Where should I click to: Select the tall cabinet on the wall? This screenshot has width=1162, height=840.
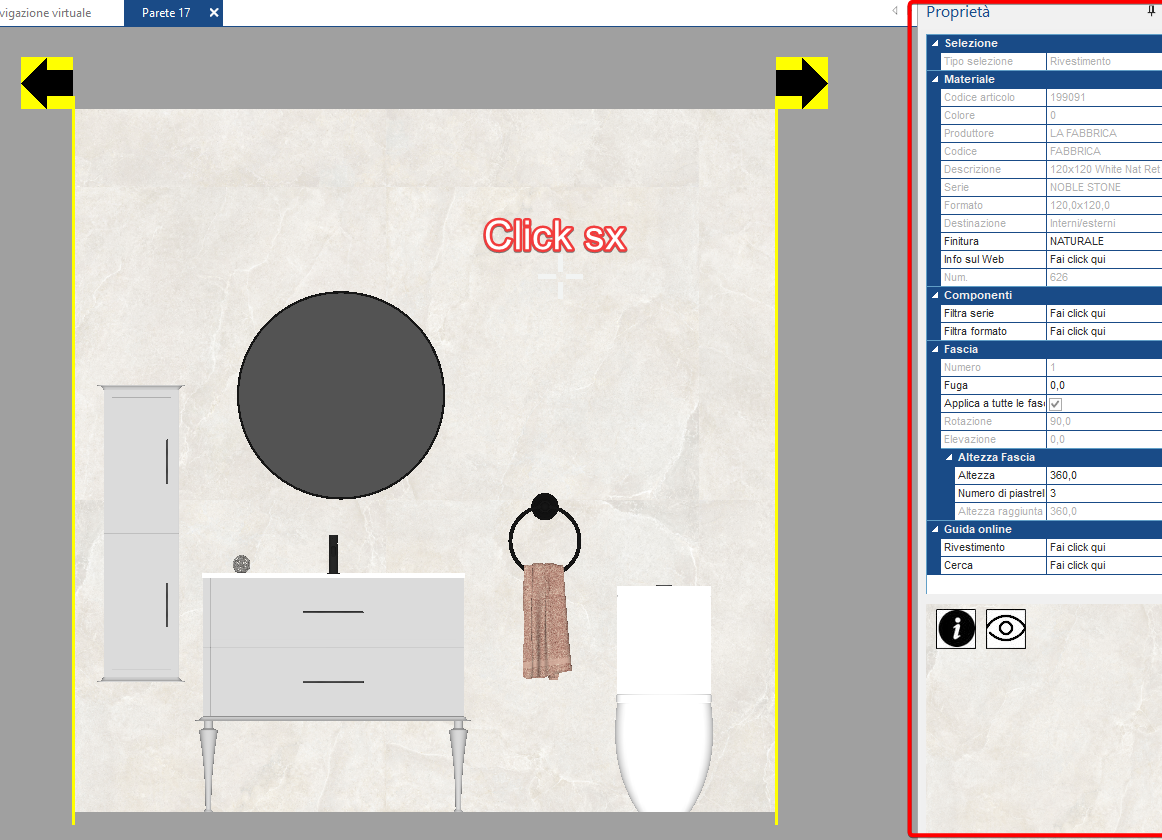click(x=141, y=533)
